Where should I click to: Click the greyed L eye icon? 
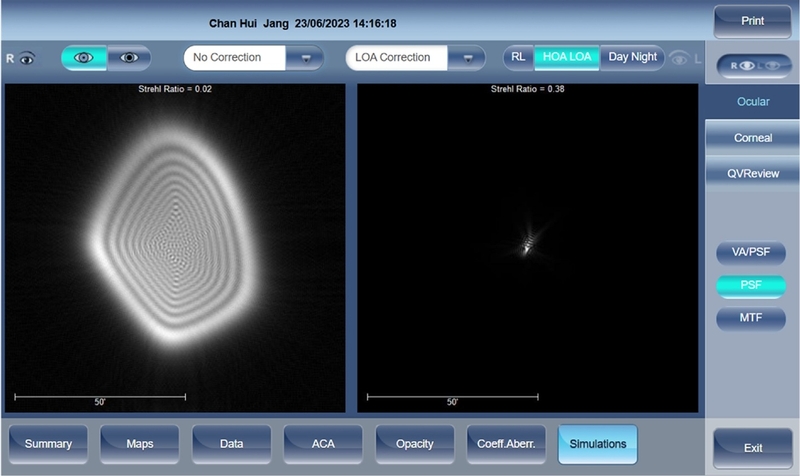686,58
